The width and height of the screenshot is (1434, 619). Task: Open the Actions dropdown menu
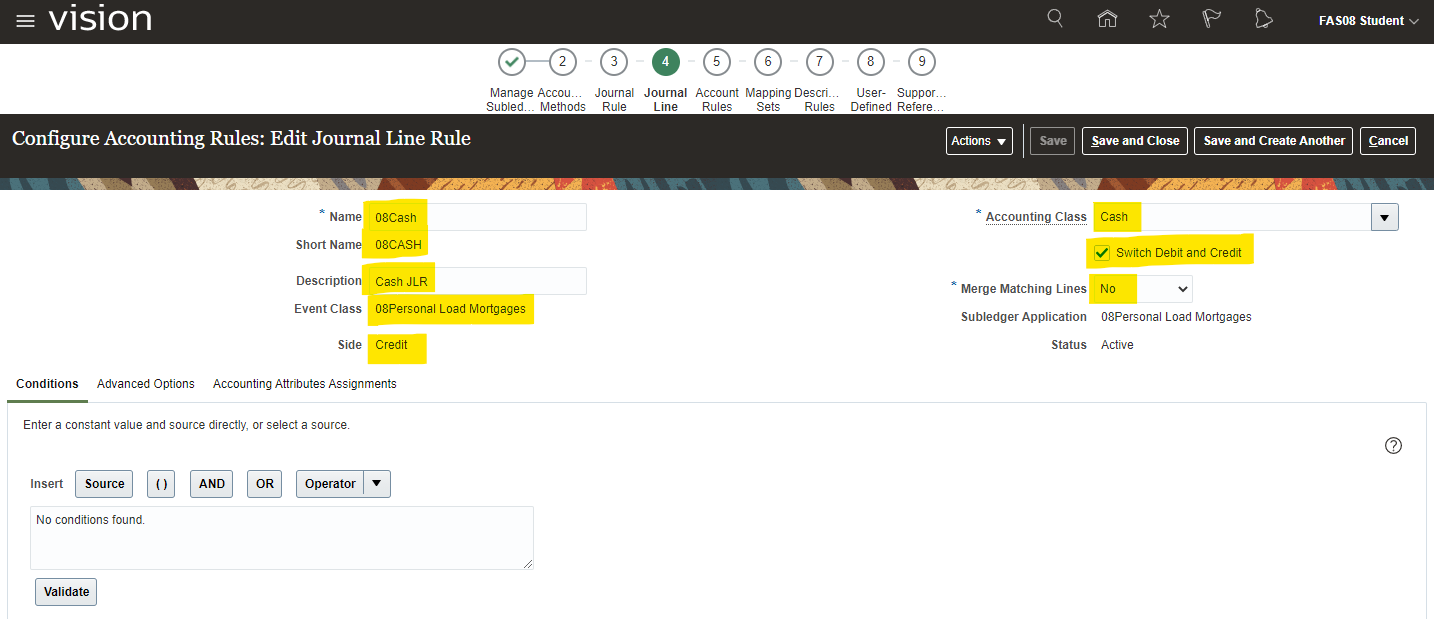[979, 141]
